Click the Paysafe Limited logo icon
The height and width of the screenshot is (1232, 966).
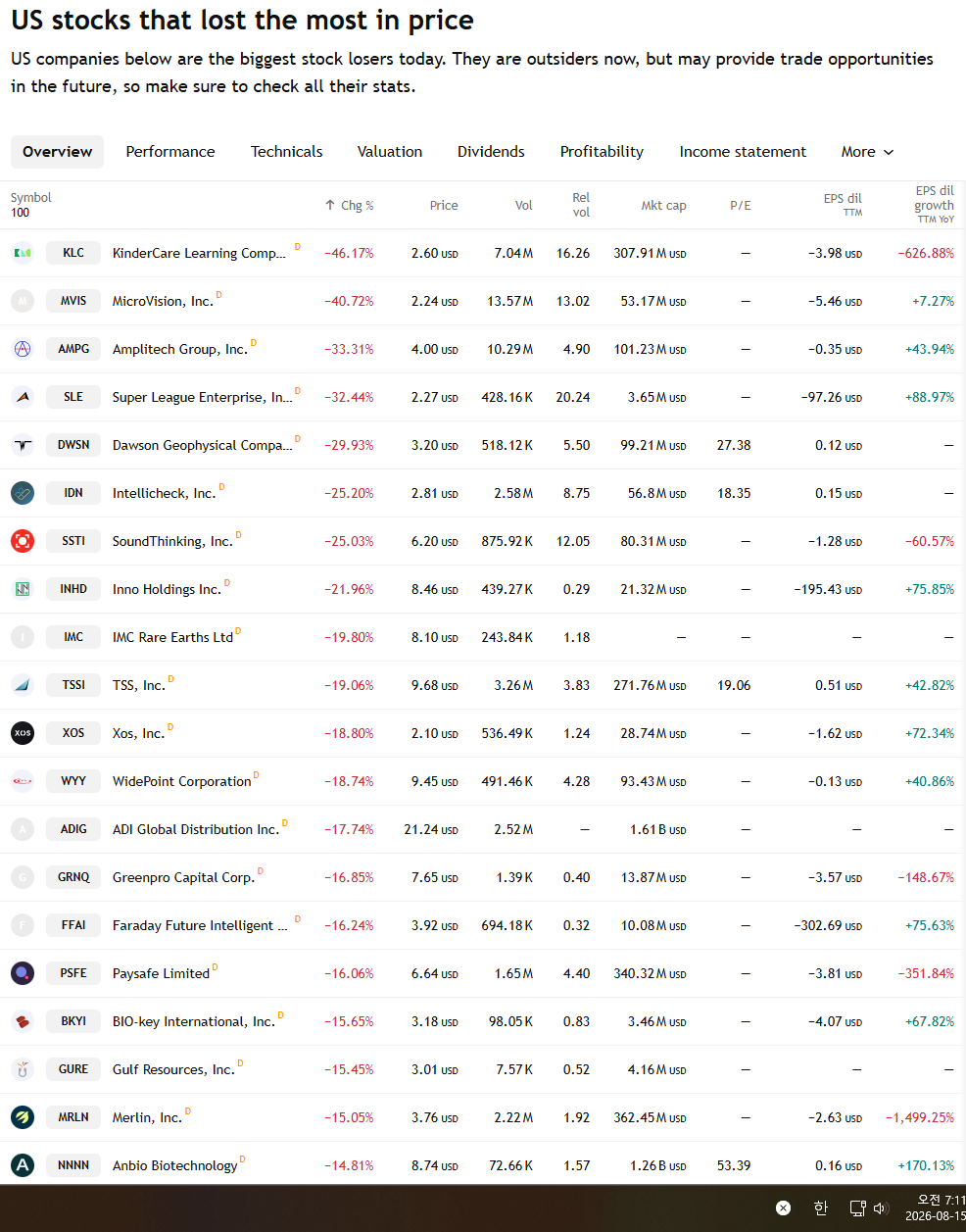coord(23,973)
